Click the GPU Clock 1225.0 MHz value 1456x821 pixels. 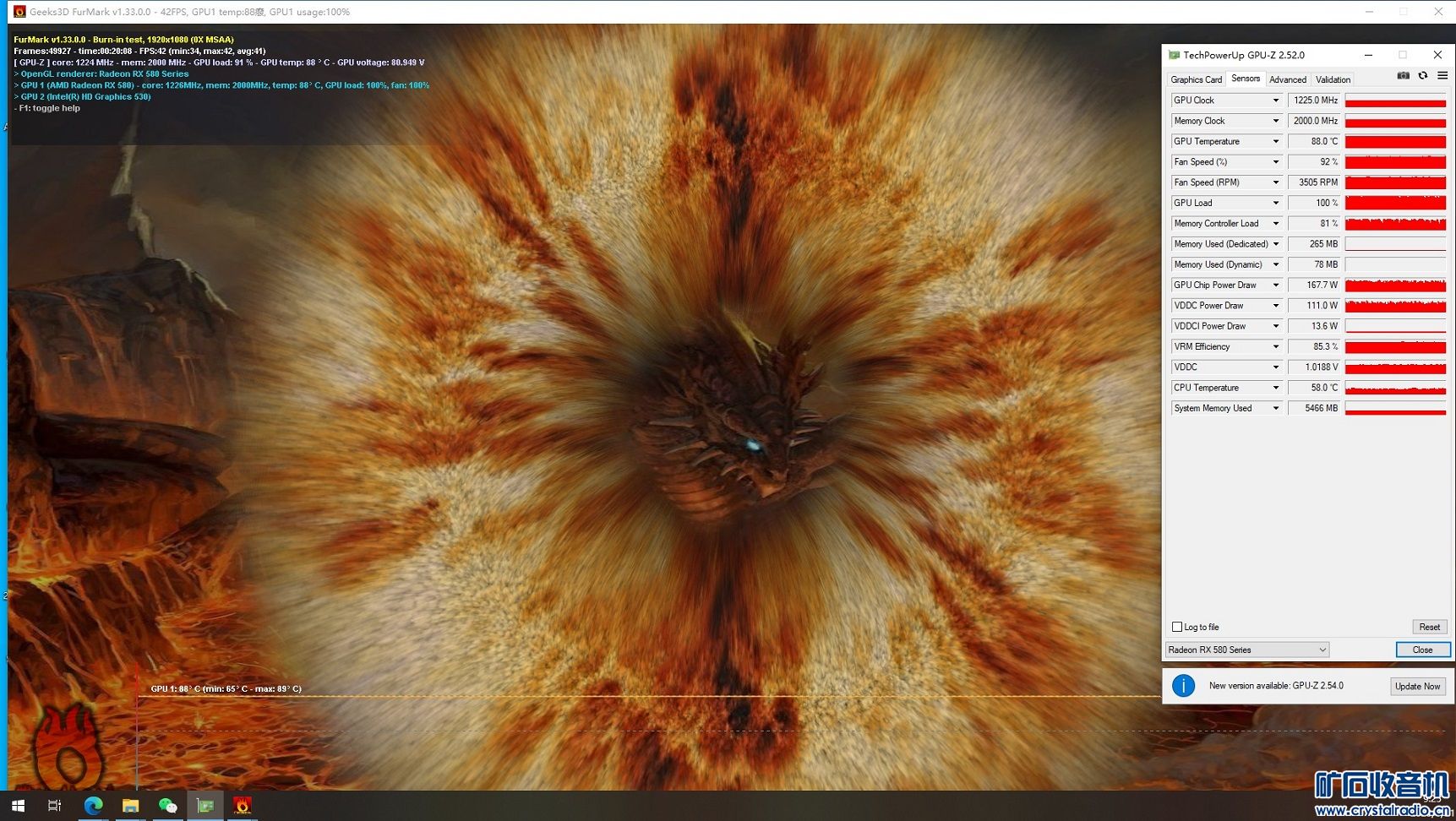[x=1314, y=101]
